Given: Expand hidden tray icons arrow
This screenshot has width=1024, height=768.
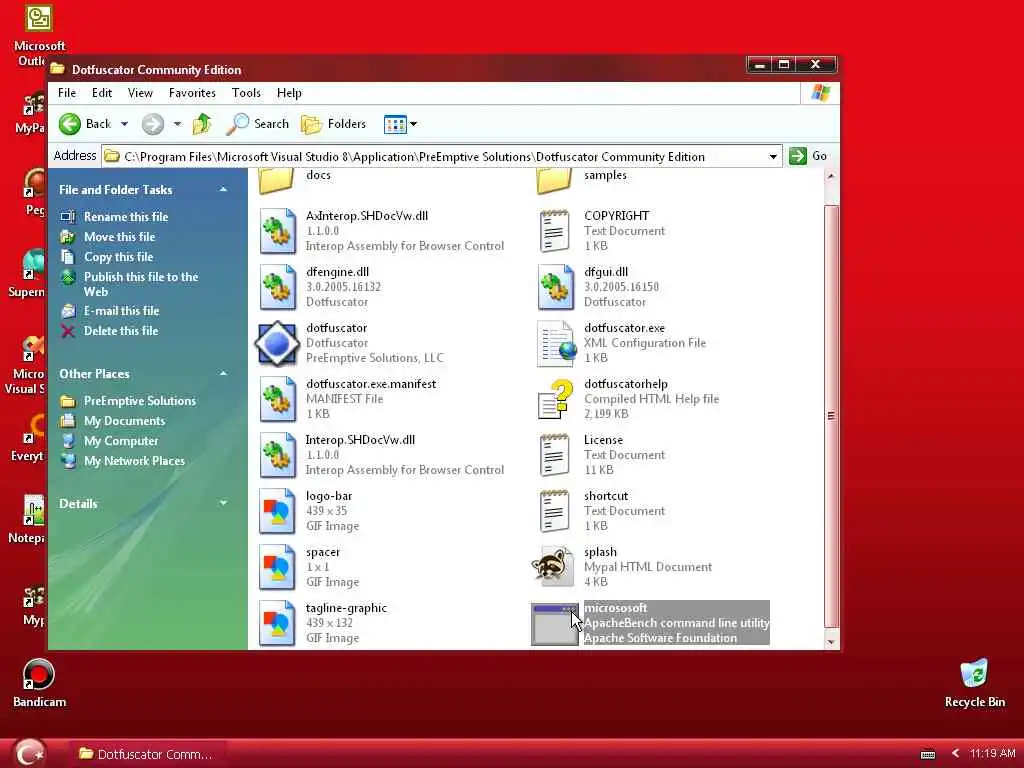Looking at the screenshot, I should (955, 754).
